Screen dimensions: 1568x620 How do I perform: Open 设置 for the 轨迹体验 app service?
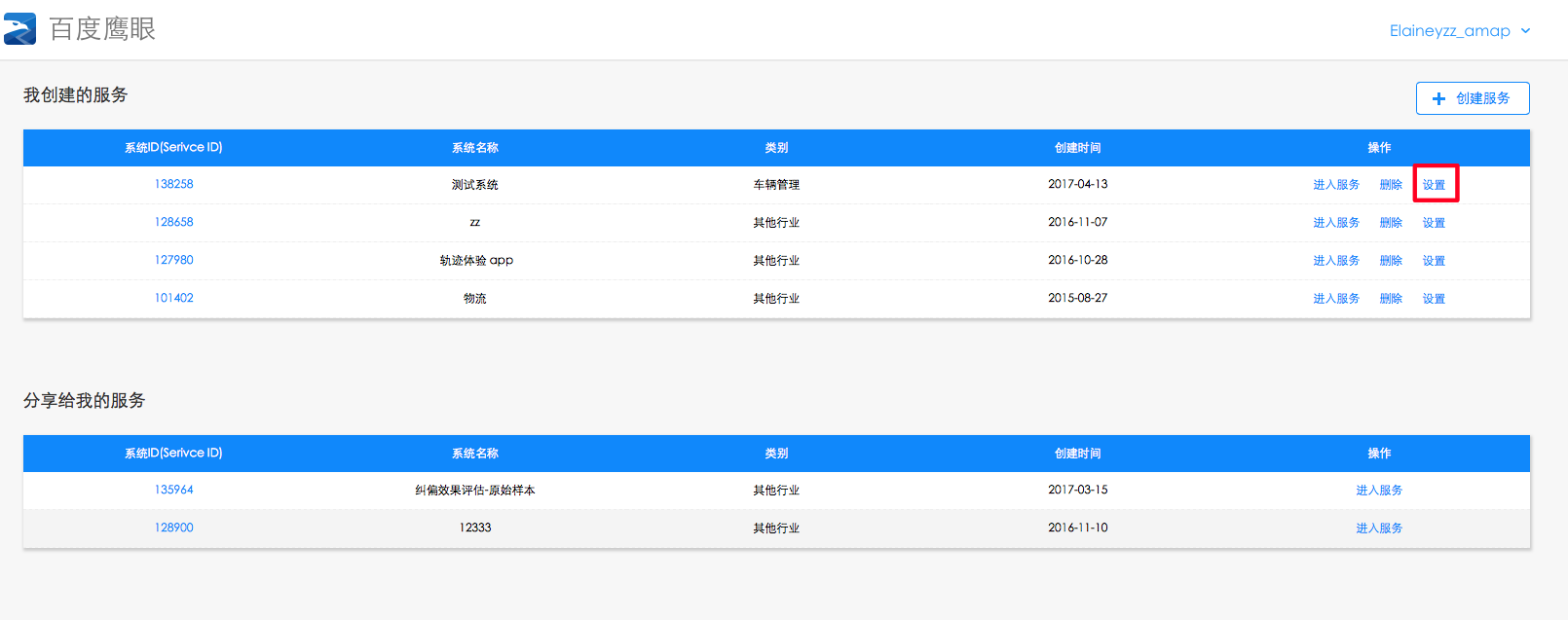(1434, 261)
